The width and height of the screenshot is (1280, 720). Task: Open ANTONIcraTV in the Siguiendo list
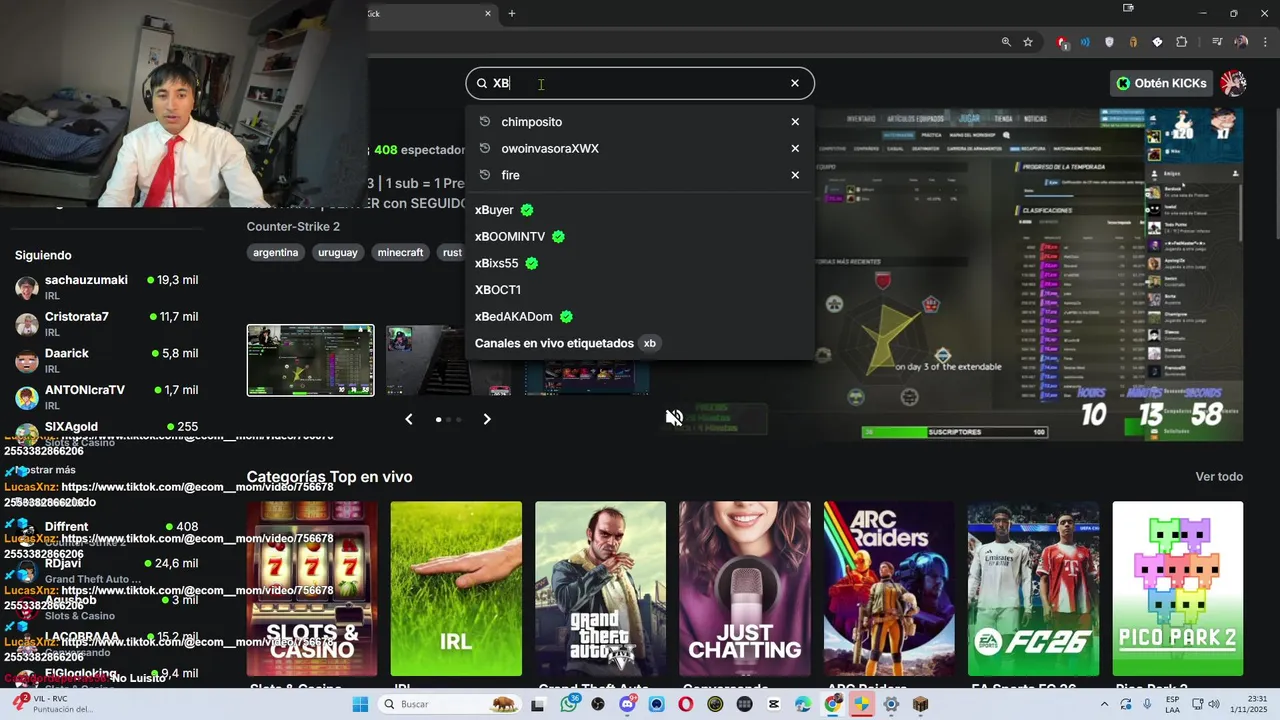(107, 397)
